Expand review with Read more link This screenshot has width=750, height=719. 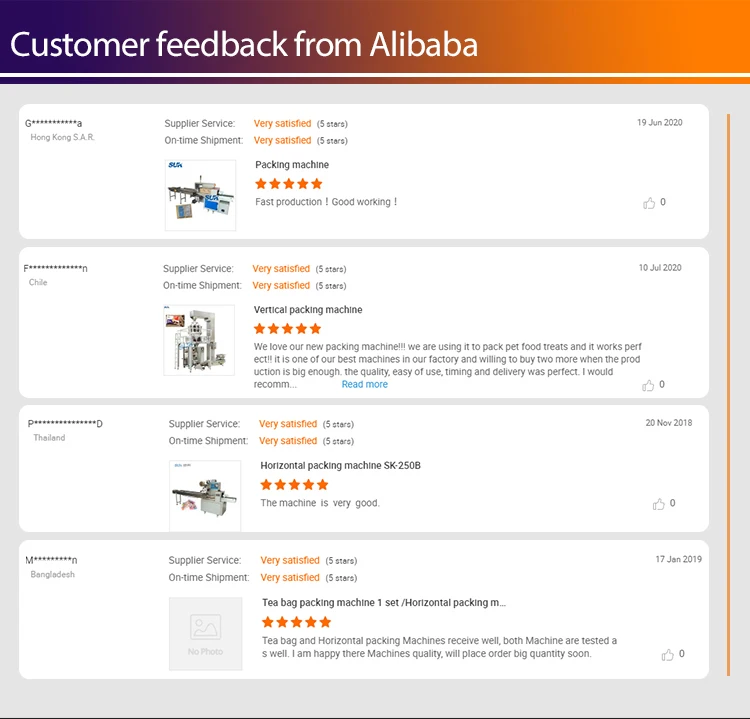click(x=365, y=385)
